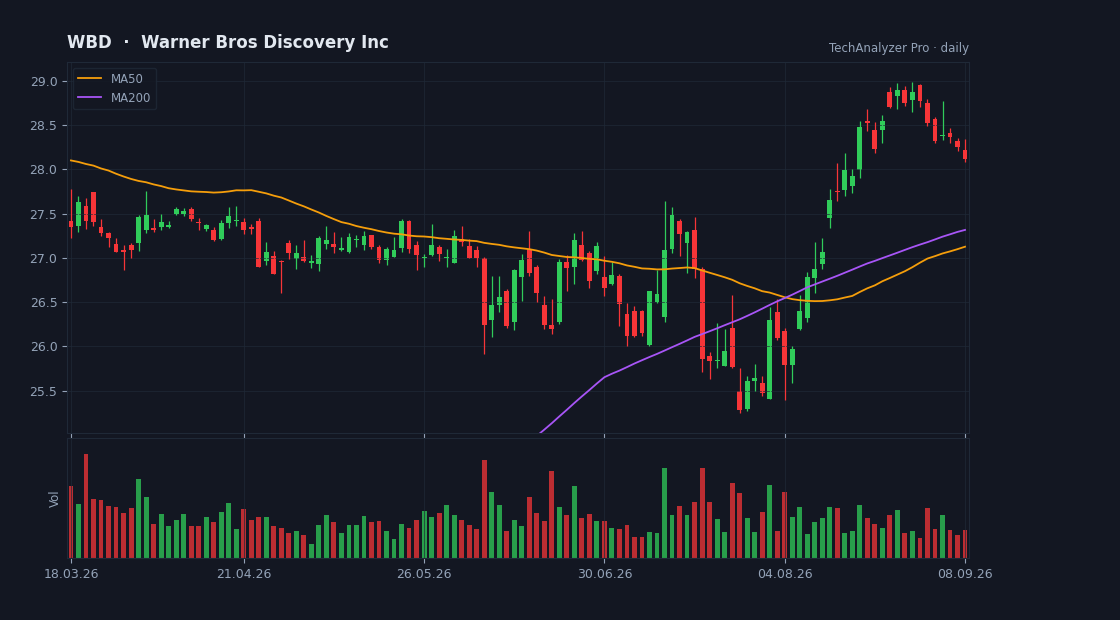Click the orange MA50 legend line swatch
The height and width of the screenshot is (620, 1120).
click(89, 79)
